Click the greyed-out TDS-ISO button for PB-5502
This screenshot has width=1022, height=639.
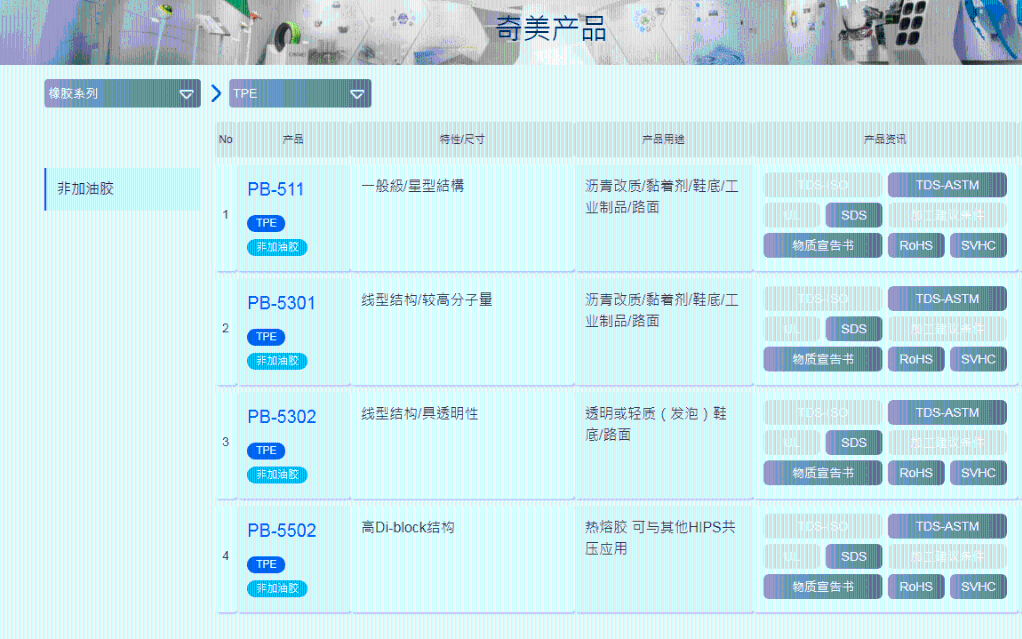823,526
